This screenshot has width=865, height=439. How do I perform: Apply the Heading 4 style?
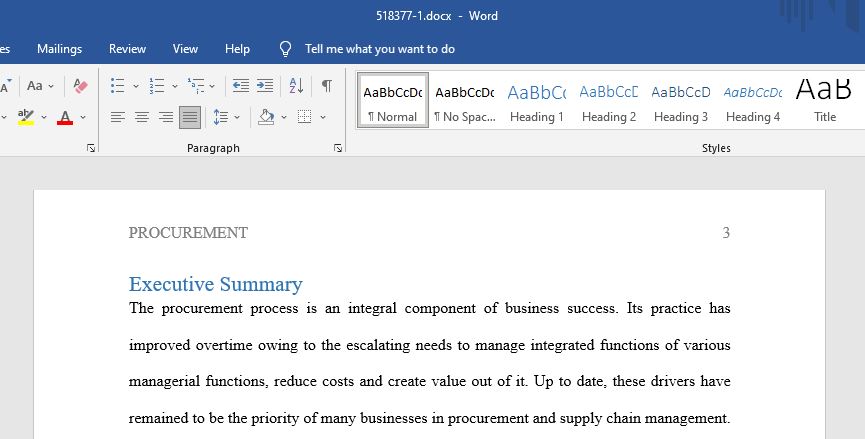(752, 100)
